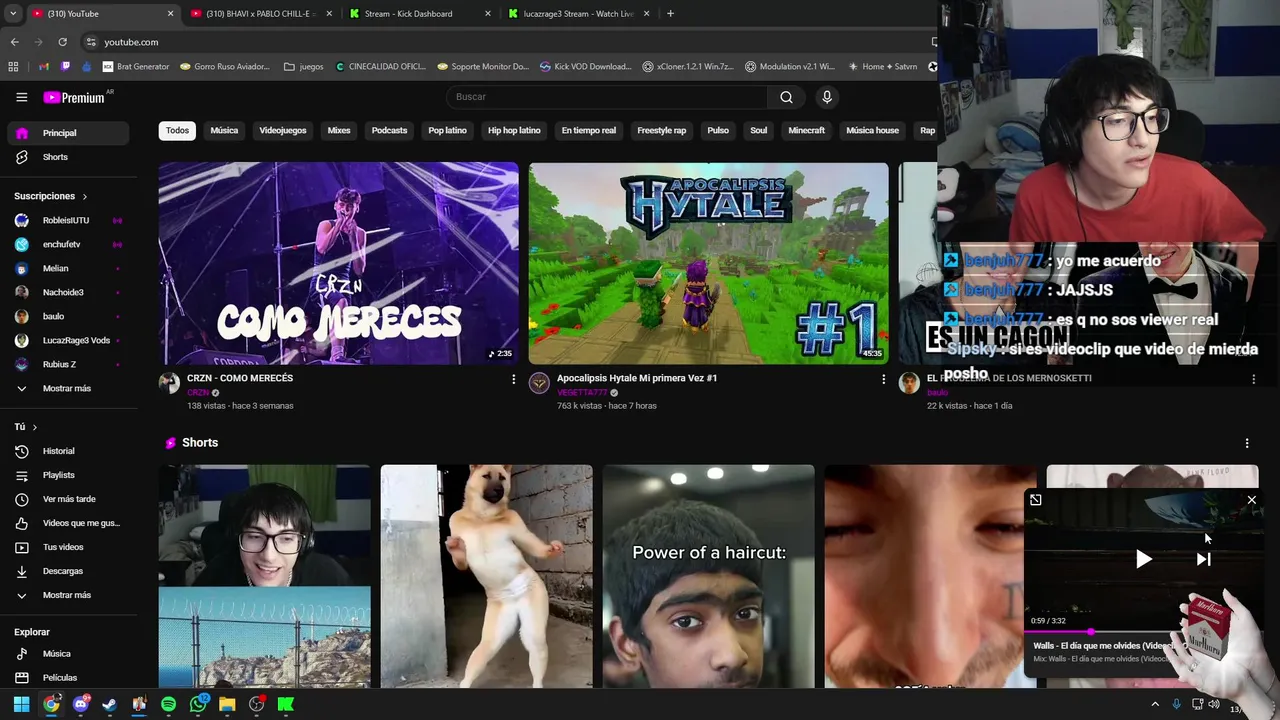Select the En tiempo real filter chip
Screen dimensions: 1280x720
point(588,131)
